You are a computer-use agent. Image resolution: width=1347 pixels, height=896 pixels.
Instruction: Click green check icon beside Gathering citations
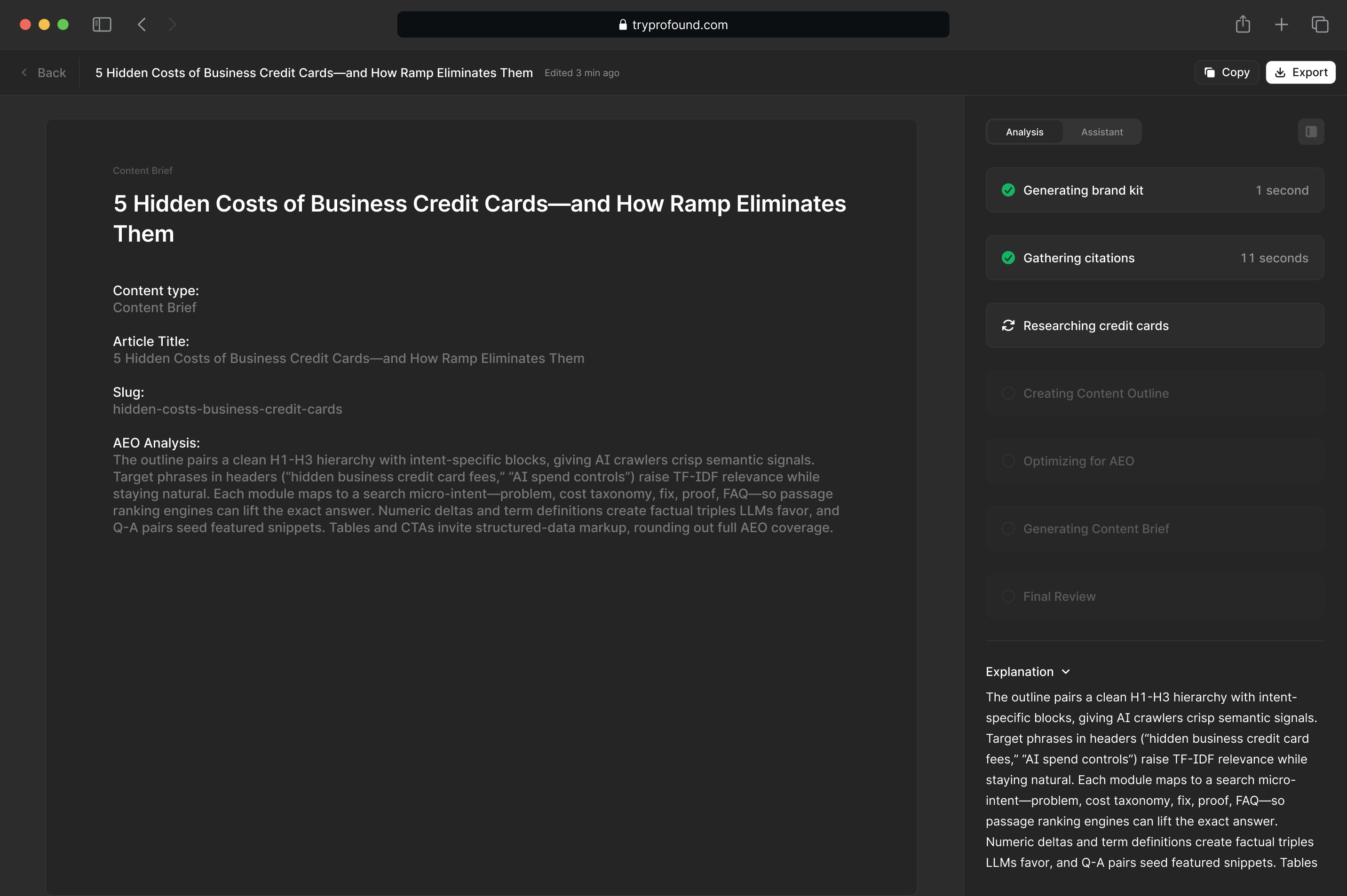click(x=1008, y=258)
